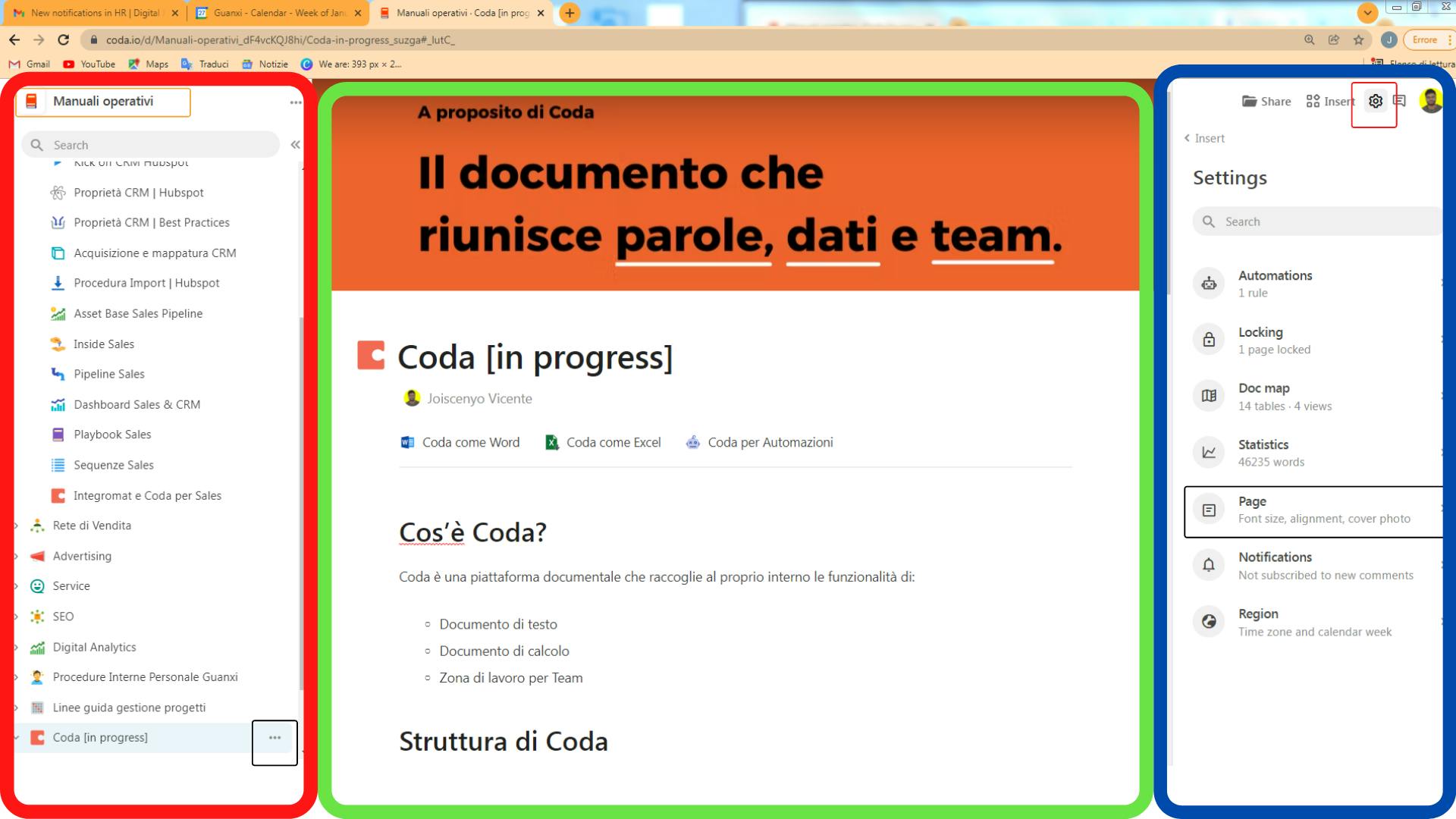Click the Statistics settings icon
The height and width of the screenshot is (819, 1456).
pyautogui.click(x=1209, y=452)
